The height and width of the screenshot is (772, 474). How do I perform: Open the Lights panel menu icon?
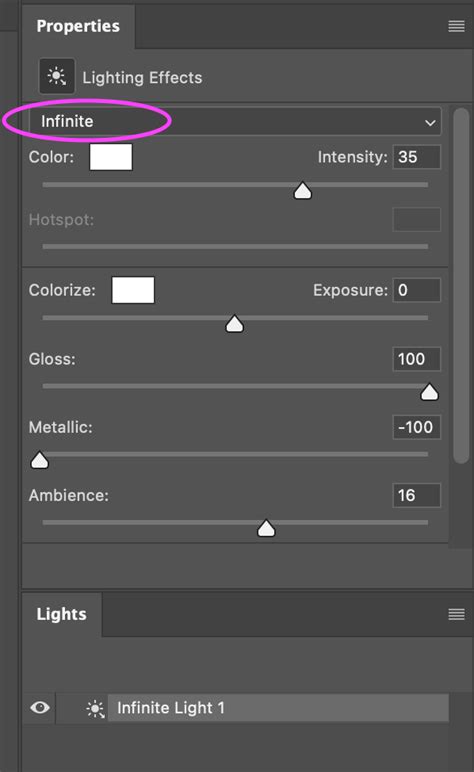click(x=456, y=614)
